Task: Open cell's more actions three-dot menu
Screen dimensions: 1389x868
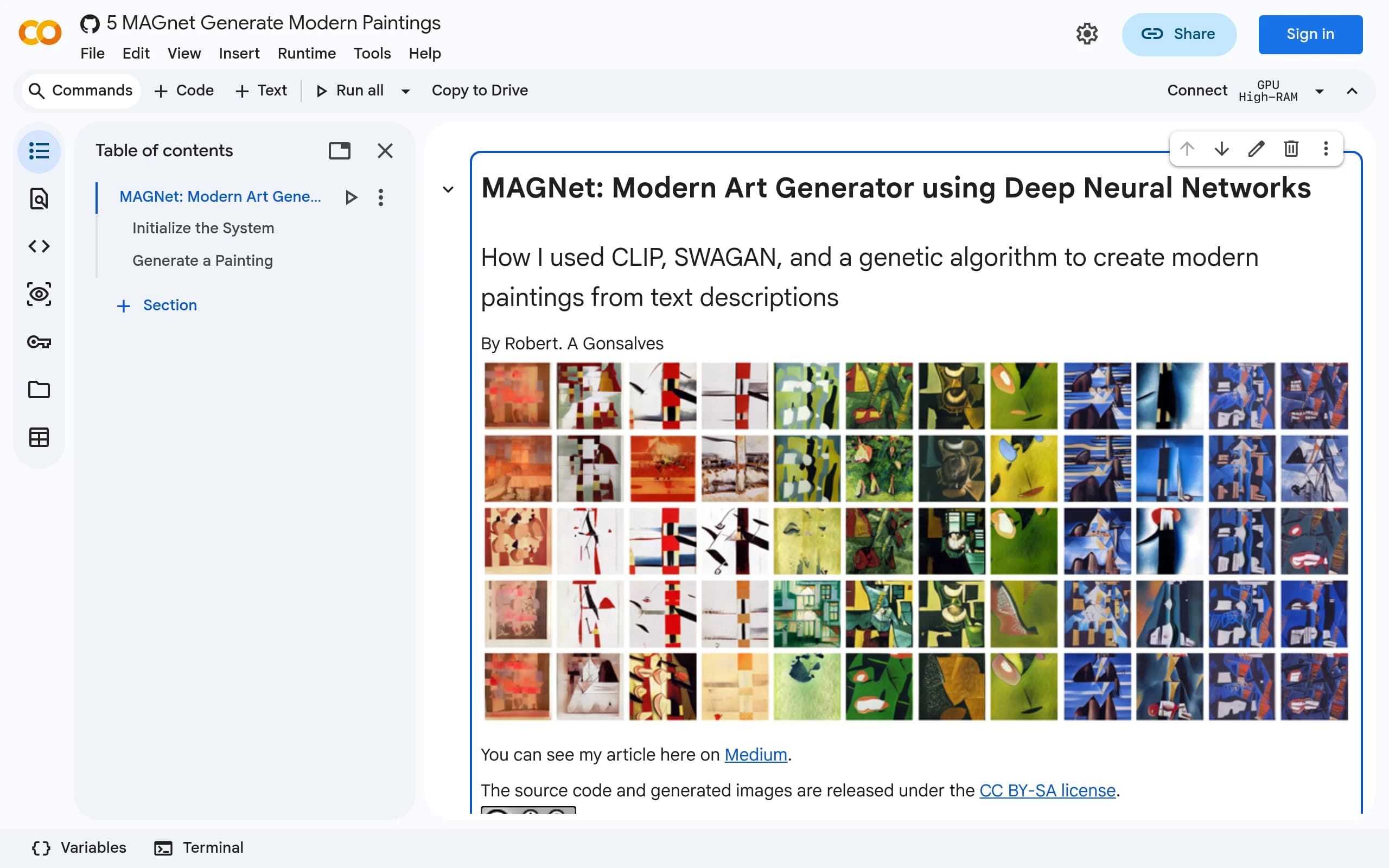Action: (x=1326, y=149)
